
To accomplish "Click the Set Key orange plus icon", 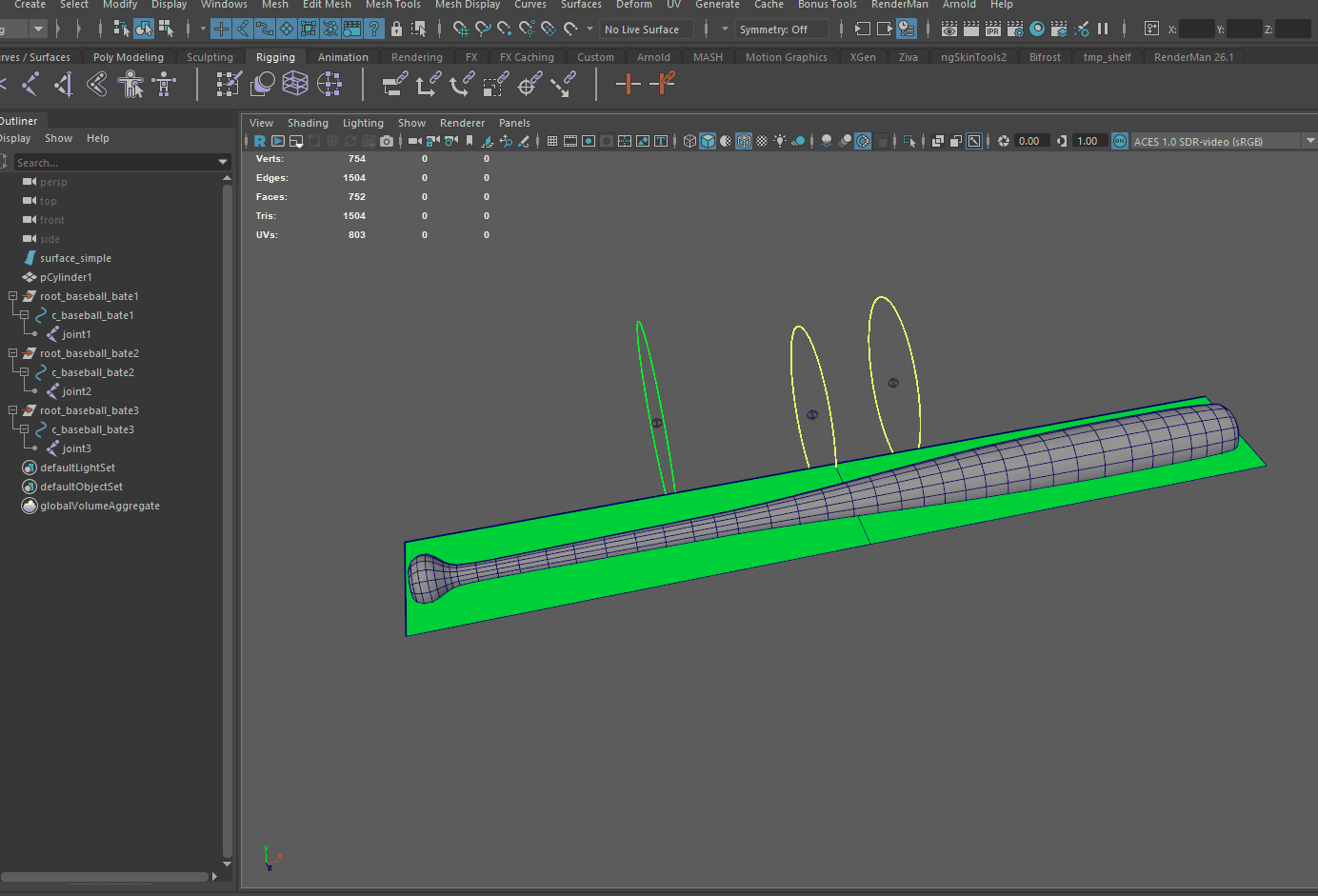I will (628, 85).
